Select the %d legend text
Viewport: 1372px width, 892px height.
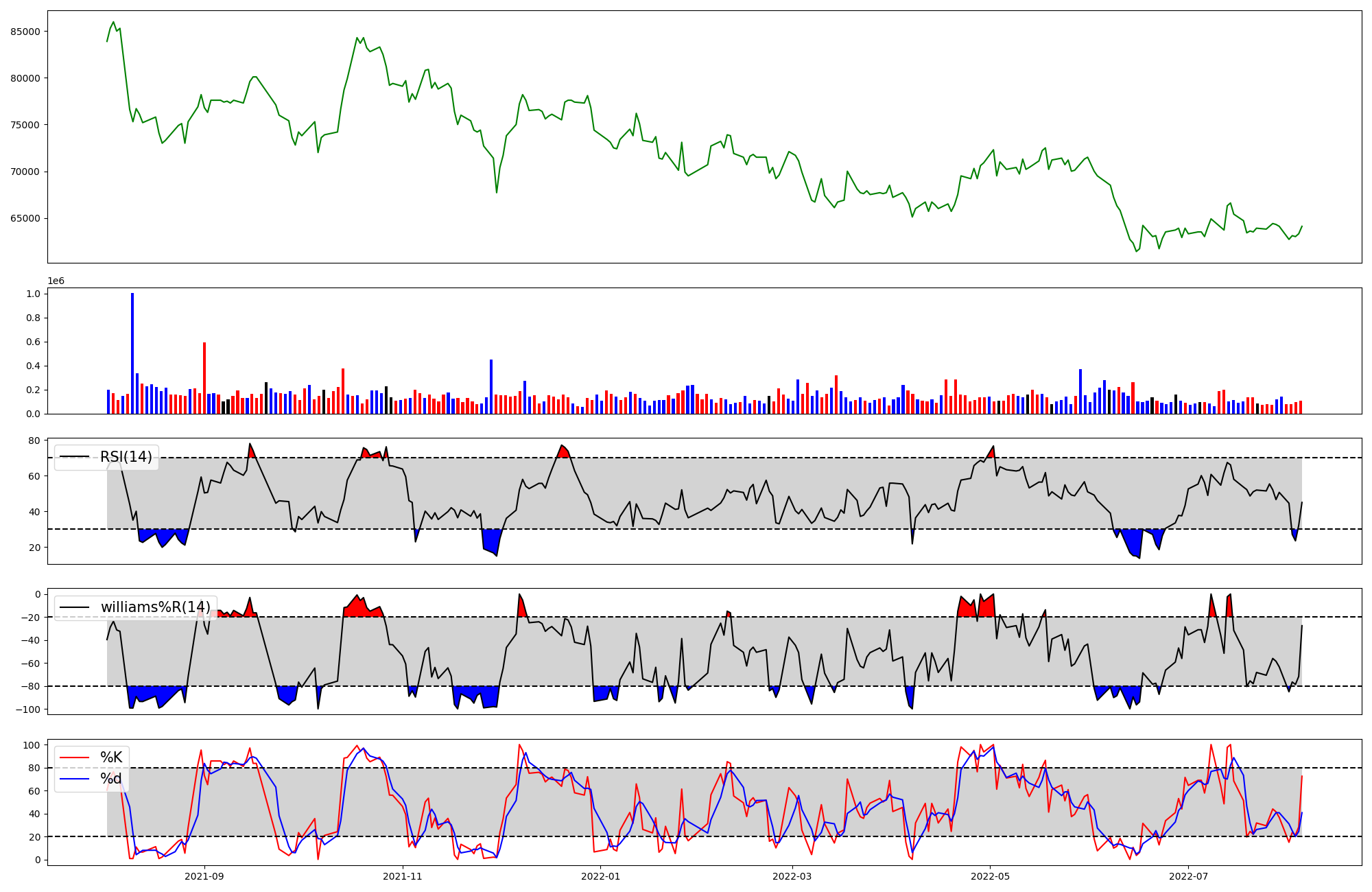point(111,779)
